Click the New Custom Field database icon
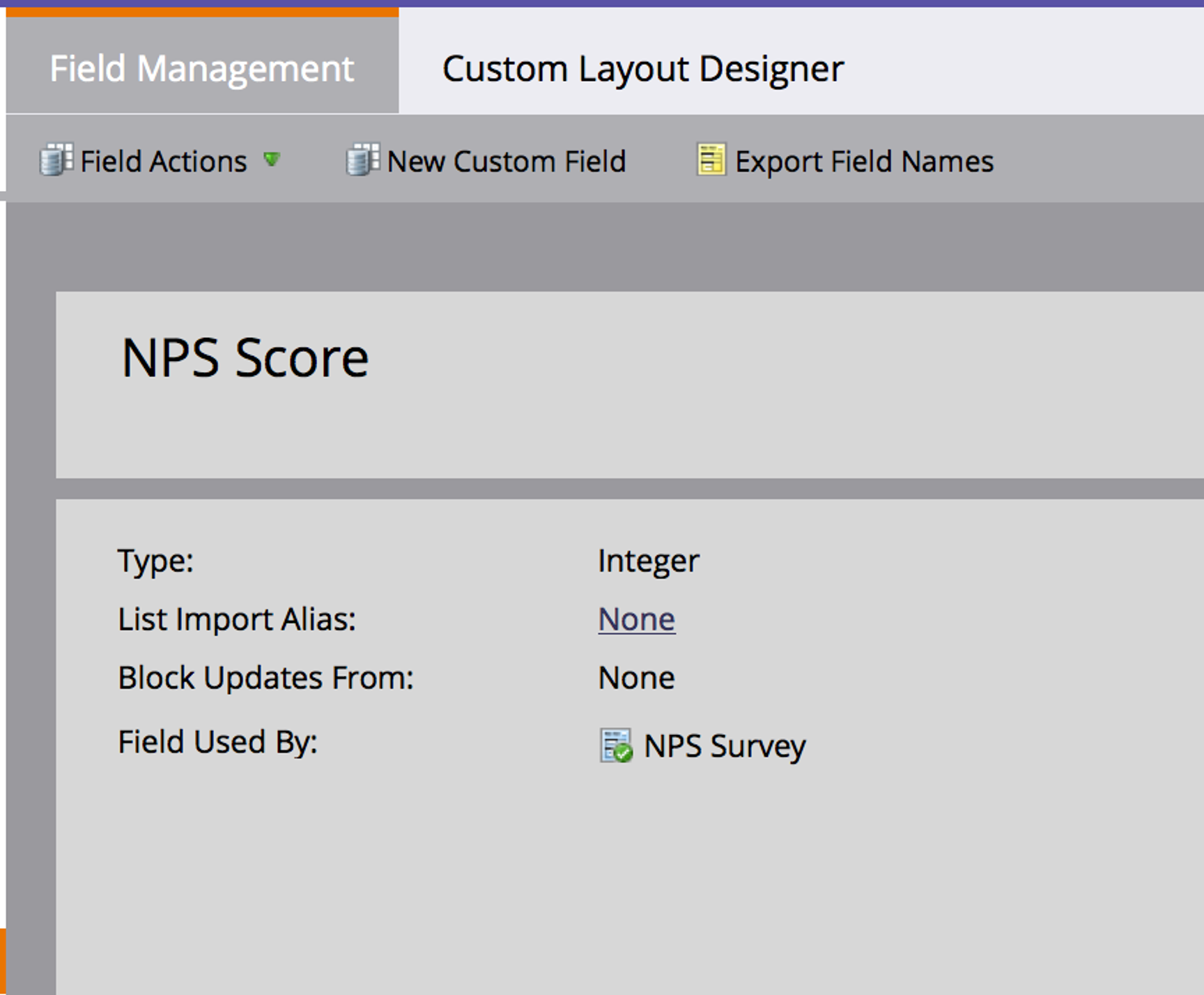Viewport: 1204px width, 995px height. click(x=362, y=160)
